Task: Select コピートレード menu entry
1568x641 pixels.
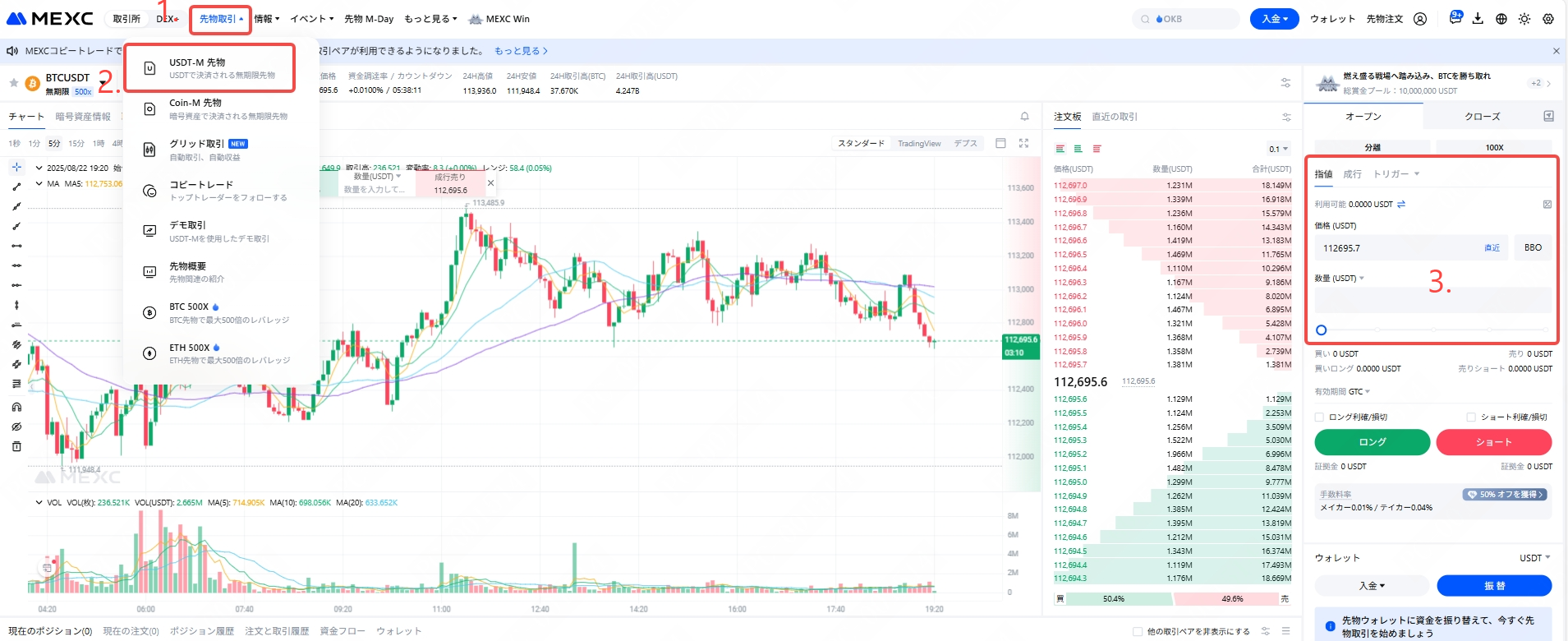Action: 220,191
